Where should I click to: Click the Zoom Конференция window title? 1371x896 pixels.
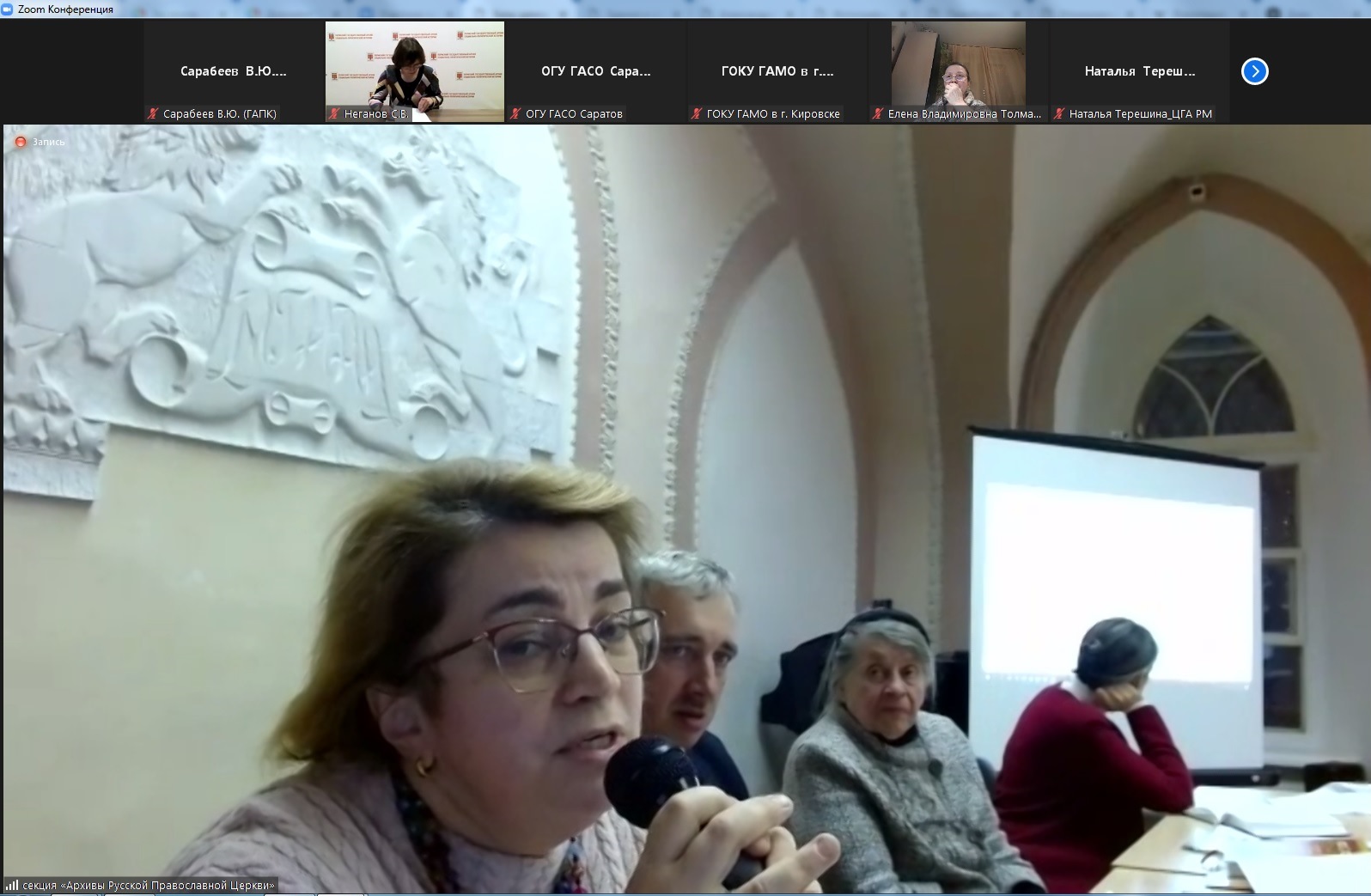click(x=65, y=9)
